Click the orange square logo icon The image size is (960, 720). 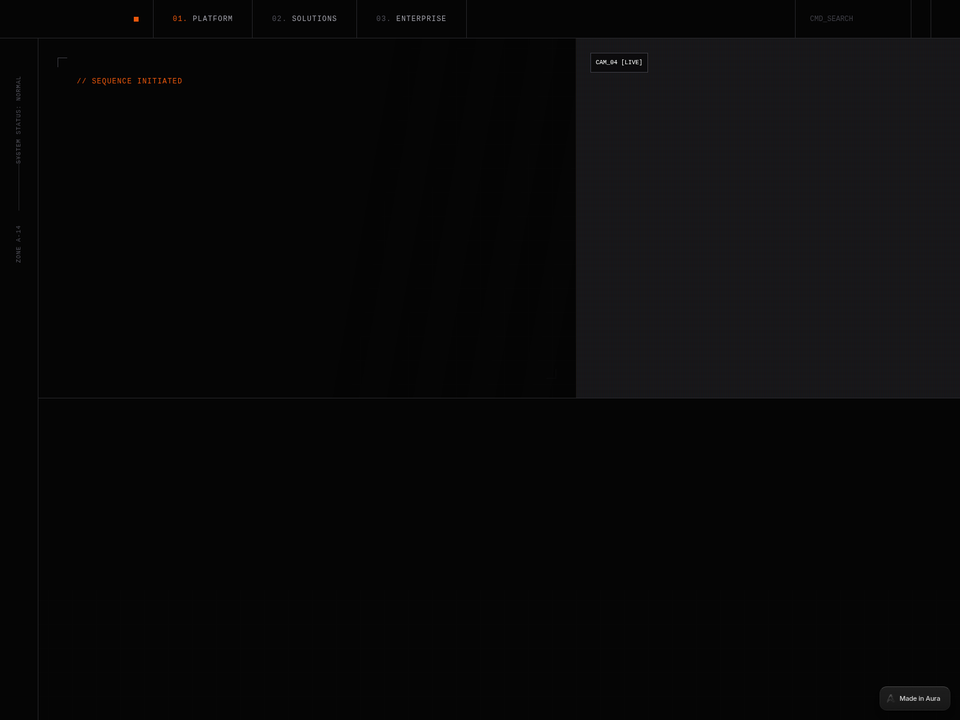coord(136,19)
